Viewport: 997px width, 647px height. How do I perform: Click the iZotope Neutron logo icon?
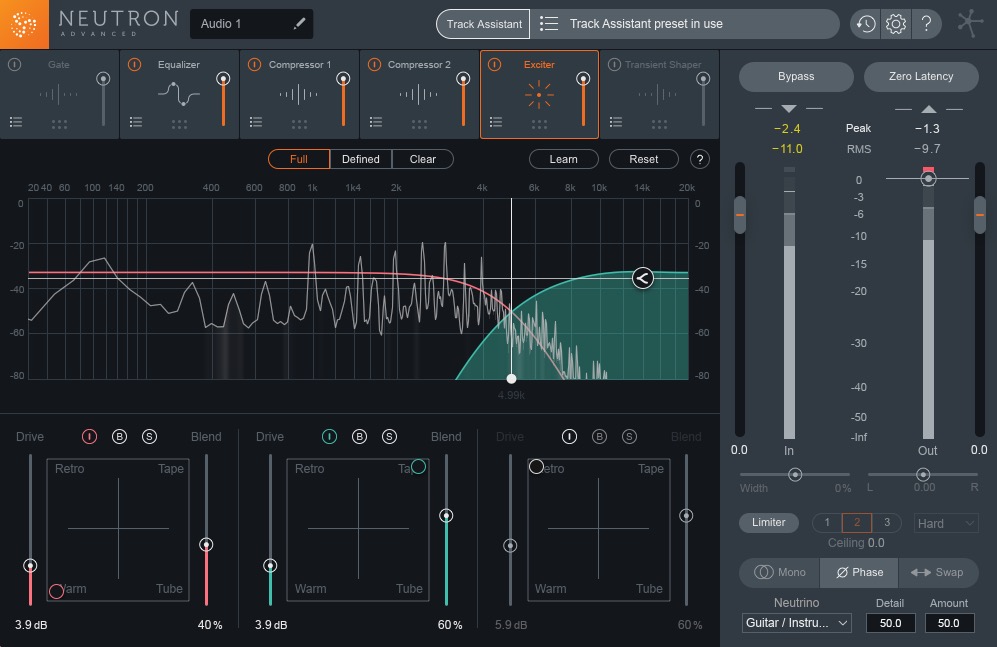24,24
